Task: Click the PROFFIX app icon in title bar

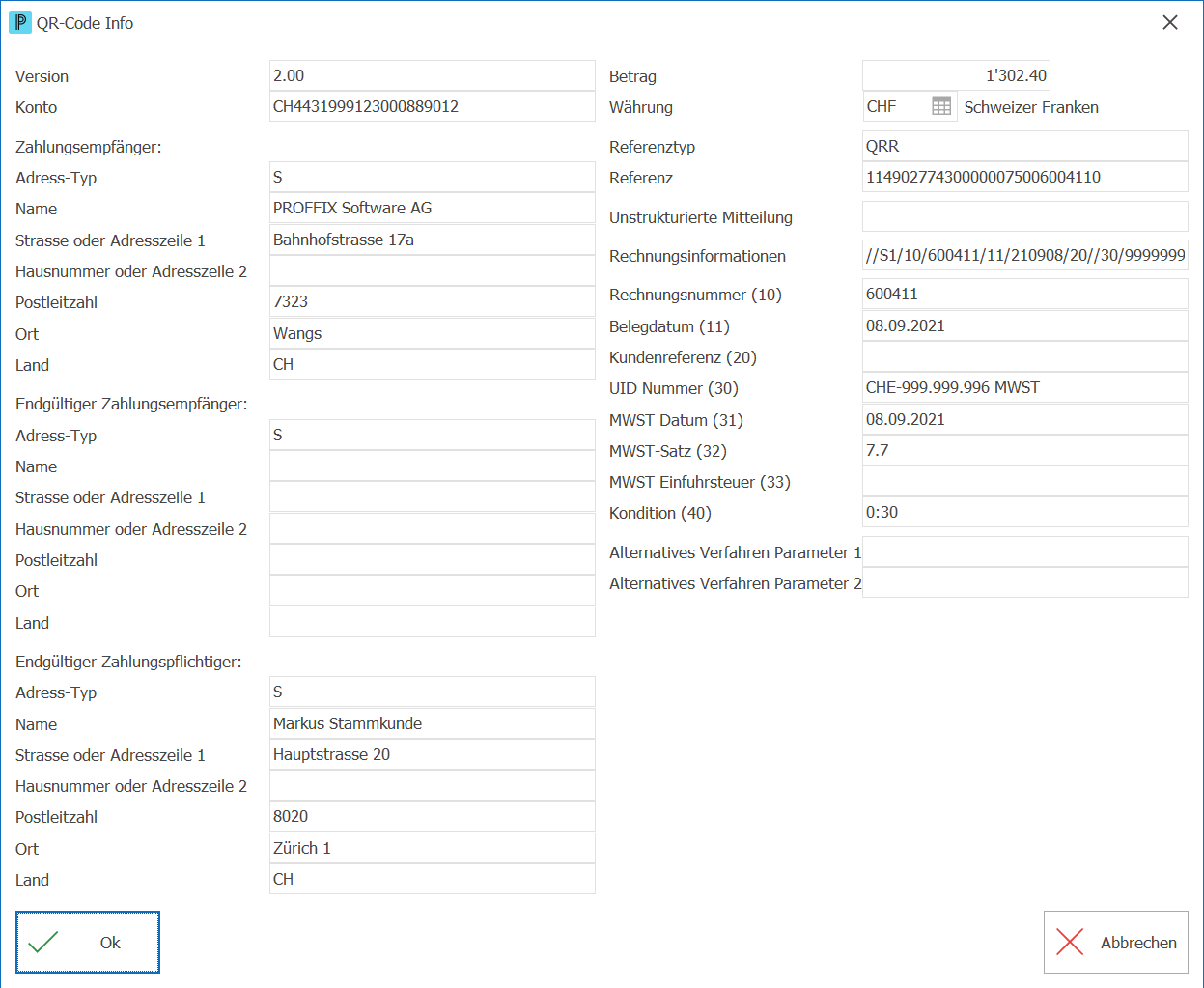Action: [x=19, y=22]
